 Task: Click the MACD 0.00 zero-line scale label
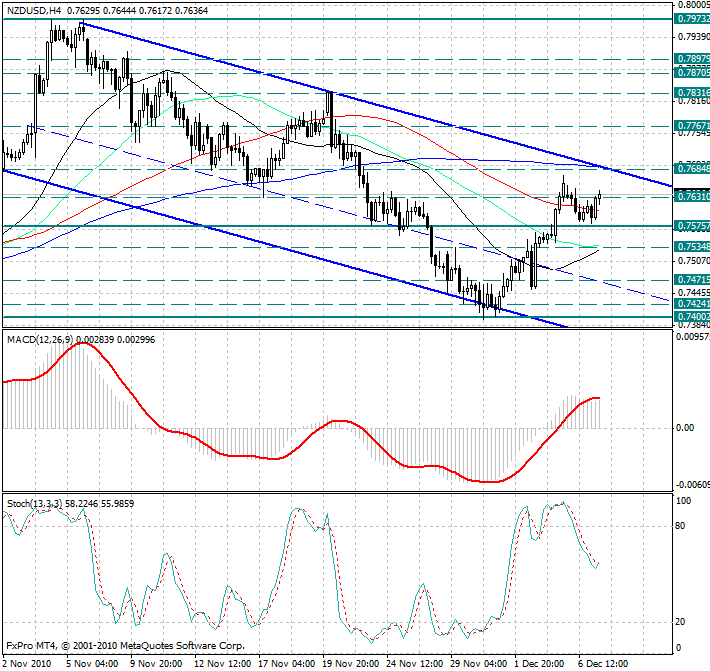click(x=685, y=428)
